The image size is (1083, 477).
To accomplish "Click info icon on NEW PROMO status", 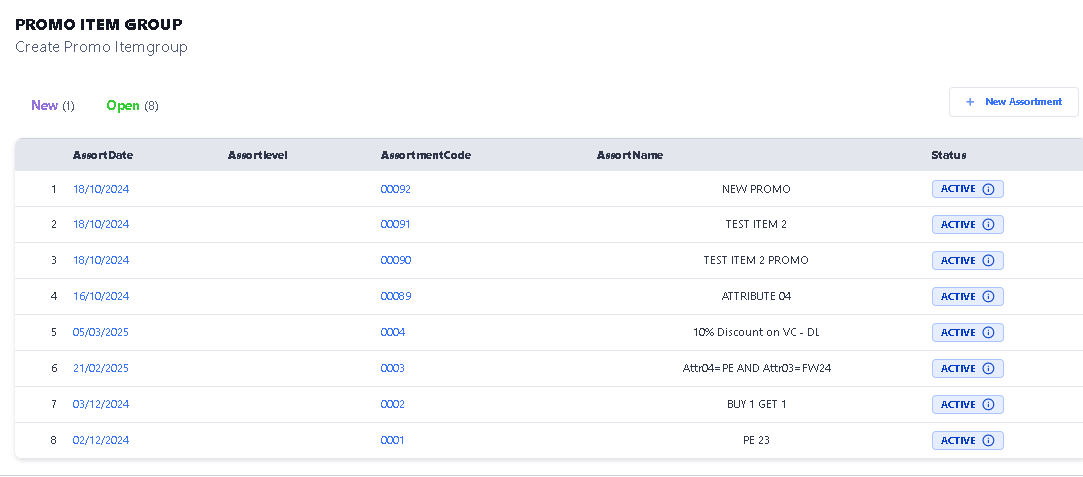I will pos(988,189).
